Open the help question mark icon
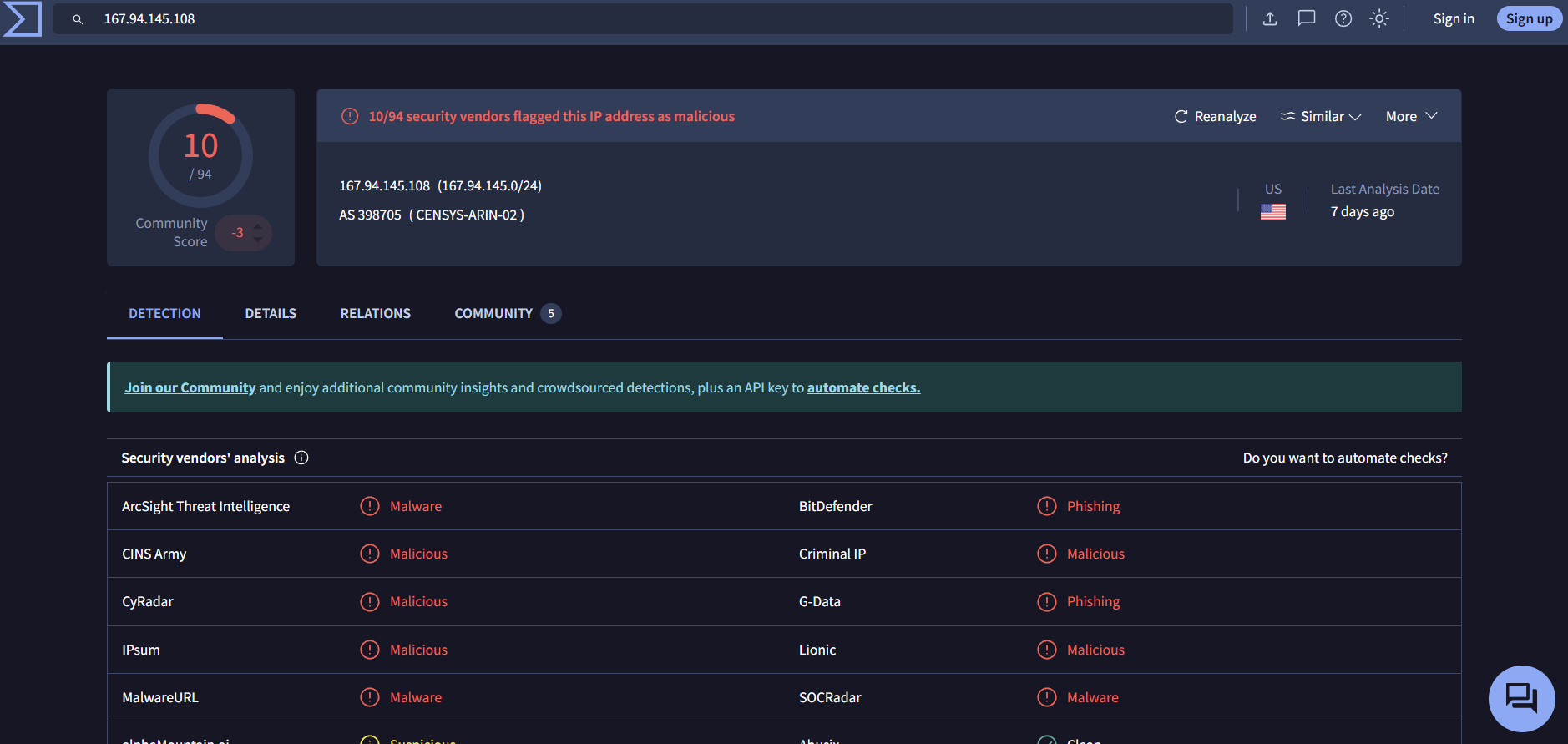The height and width of the screenshot is (744, 1568). [1343, 18]
